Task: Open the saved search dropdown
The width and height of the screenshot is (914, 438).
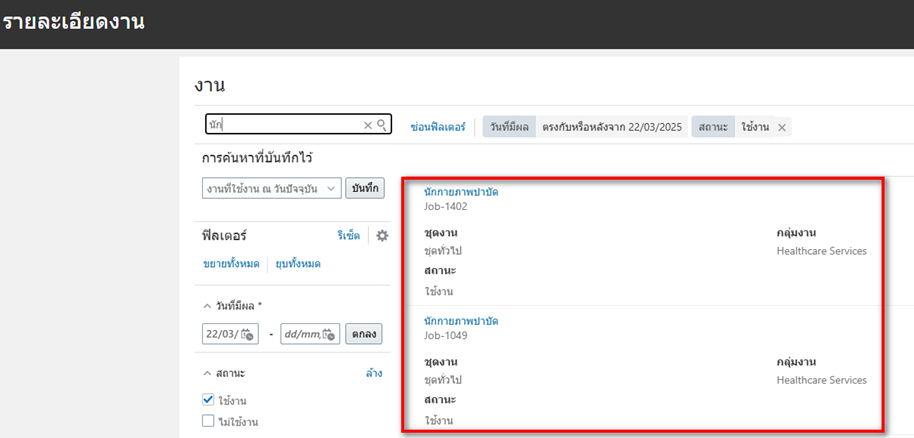Action: pyautogui.click(x=271, y=189)
